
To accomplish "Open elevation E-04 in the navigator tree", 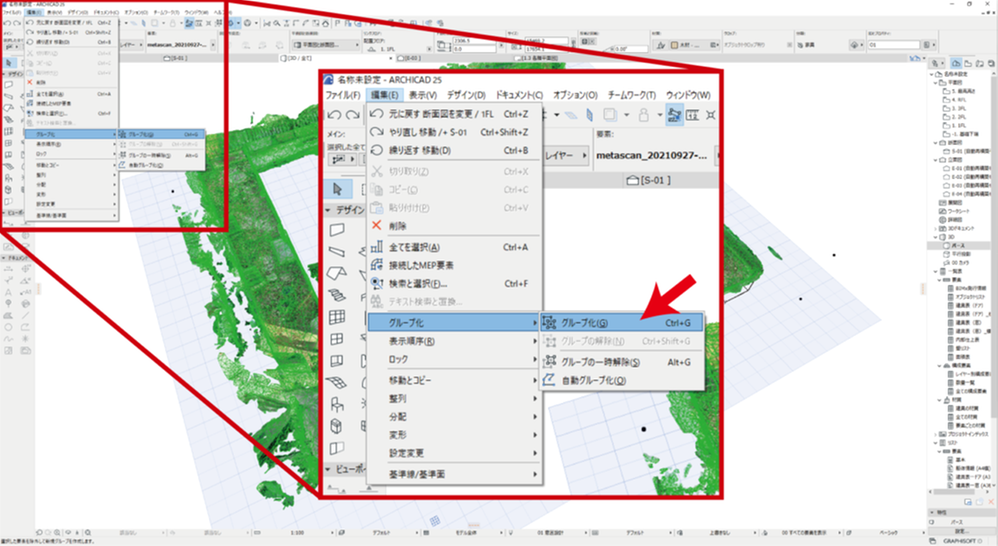I will point(966,193).
